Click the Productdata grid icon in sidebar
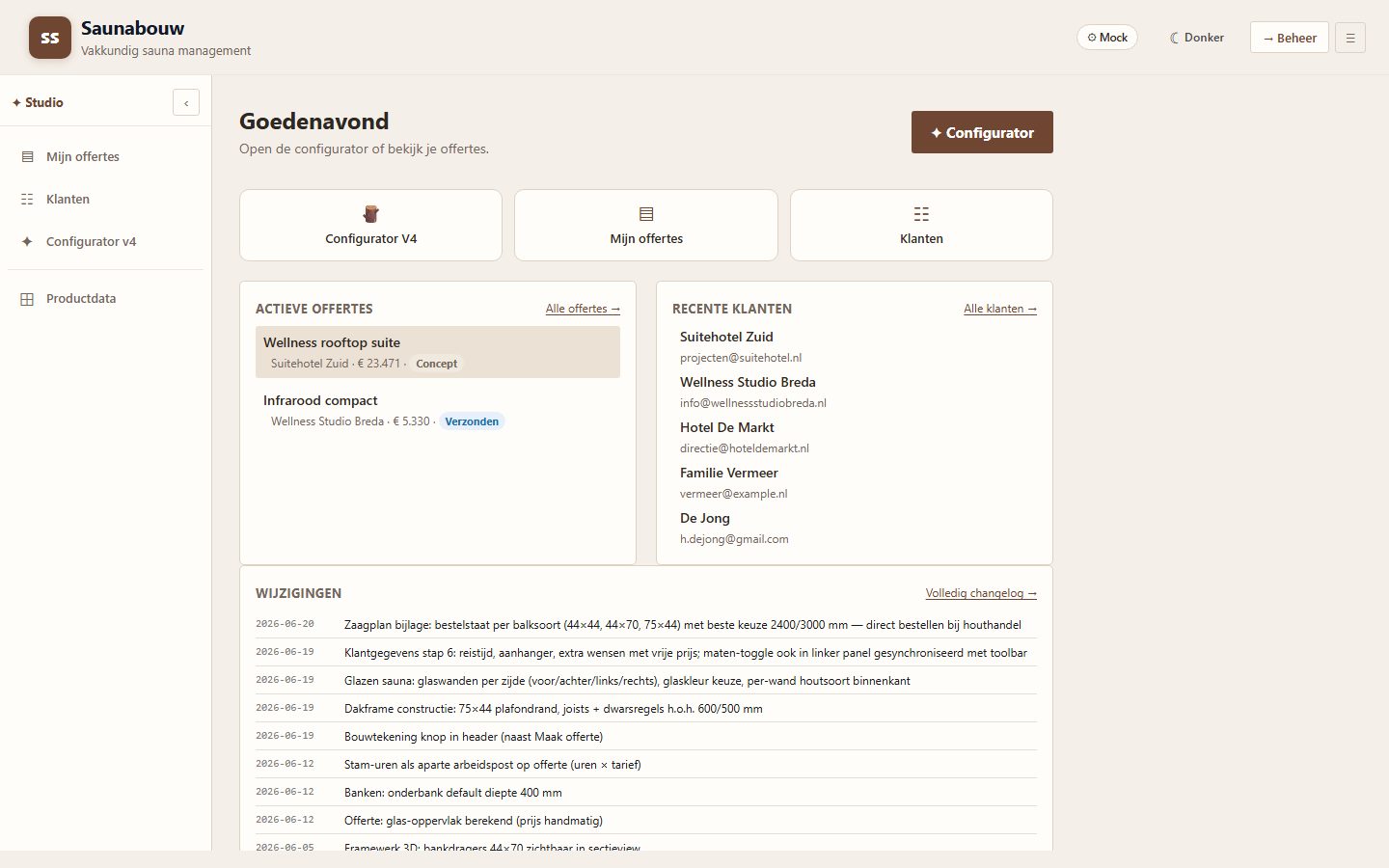The height and width of the screenshot is (868, 1389). click(x=27, y=299)
